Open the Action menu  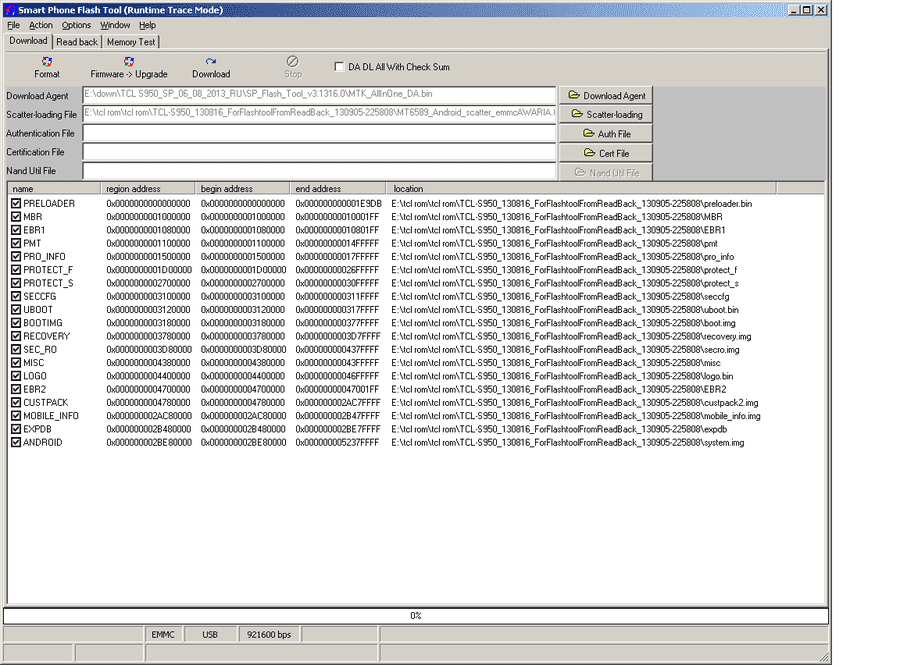41,25
